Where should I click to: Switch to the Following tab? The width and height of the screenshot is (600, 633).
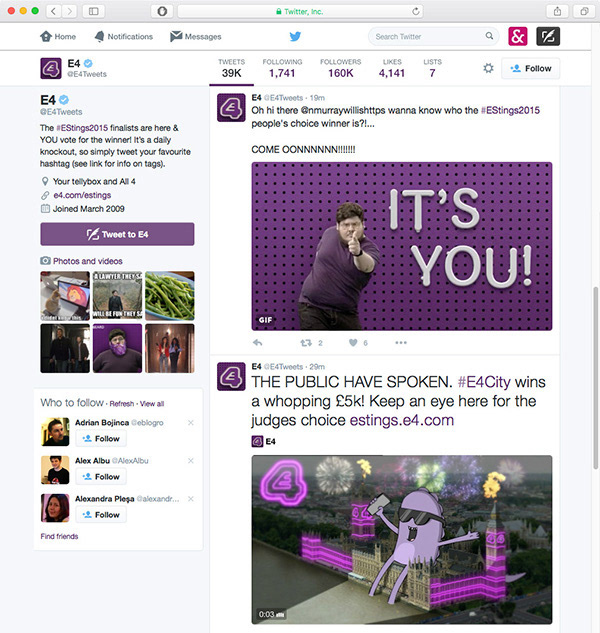point(282,68)
